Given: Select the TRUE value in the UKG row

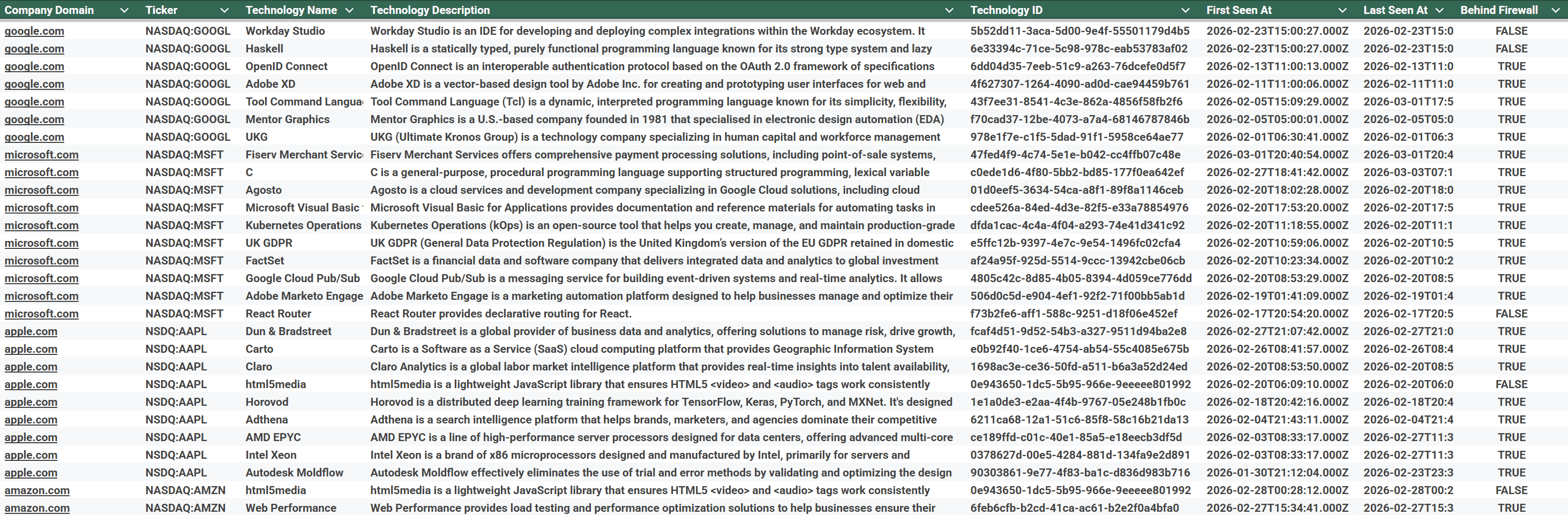Looking at the screenshot, I should pyautogui.click(x=1511, y=138).
